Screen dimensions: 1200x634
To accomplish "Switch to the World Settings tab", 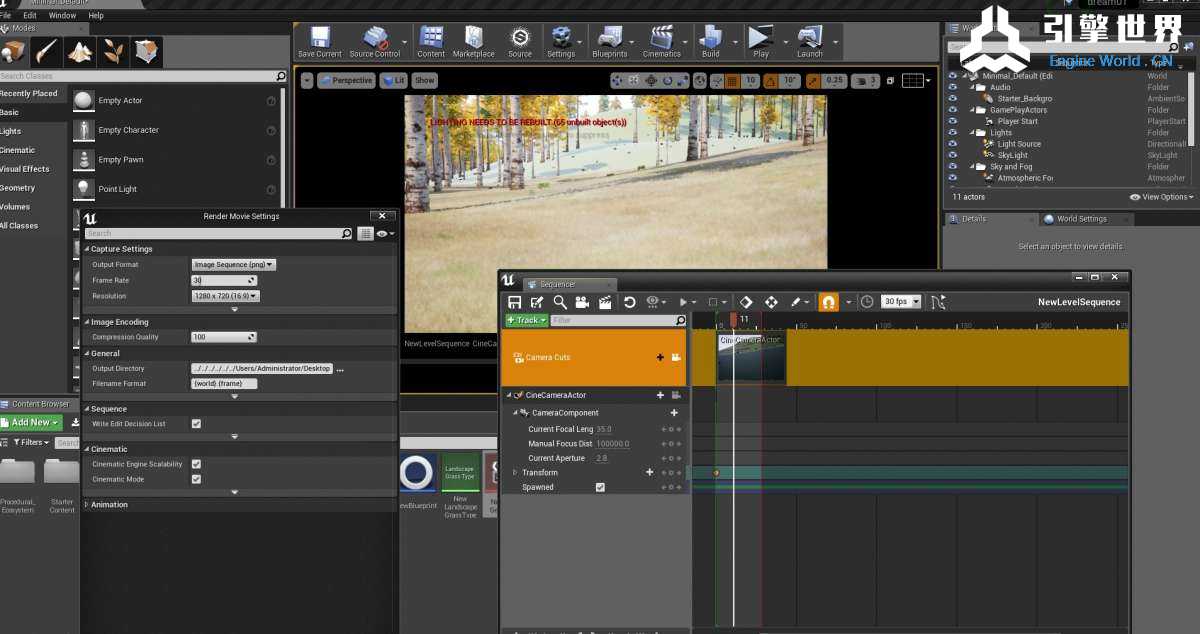I will (x=1080, y=219).
